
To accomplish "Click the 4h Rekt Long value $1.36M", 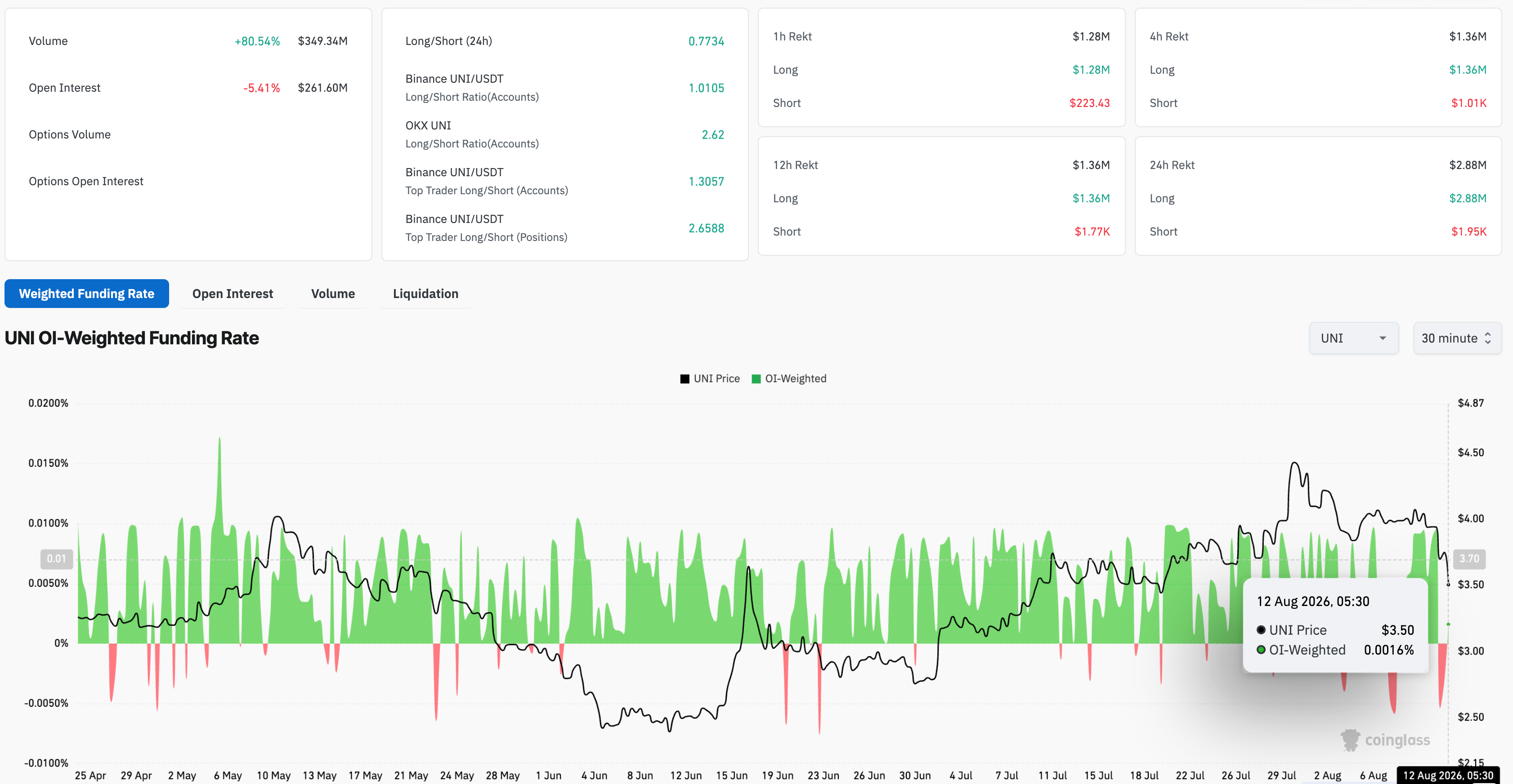I will pyautogui.click(x=1467, y=70).
